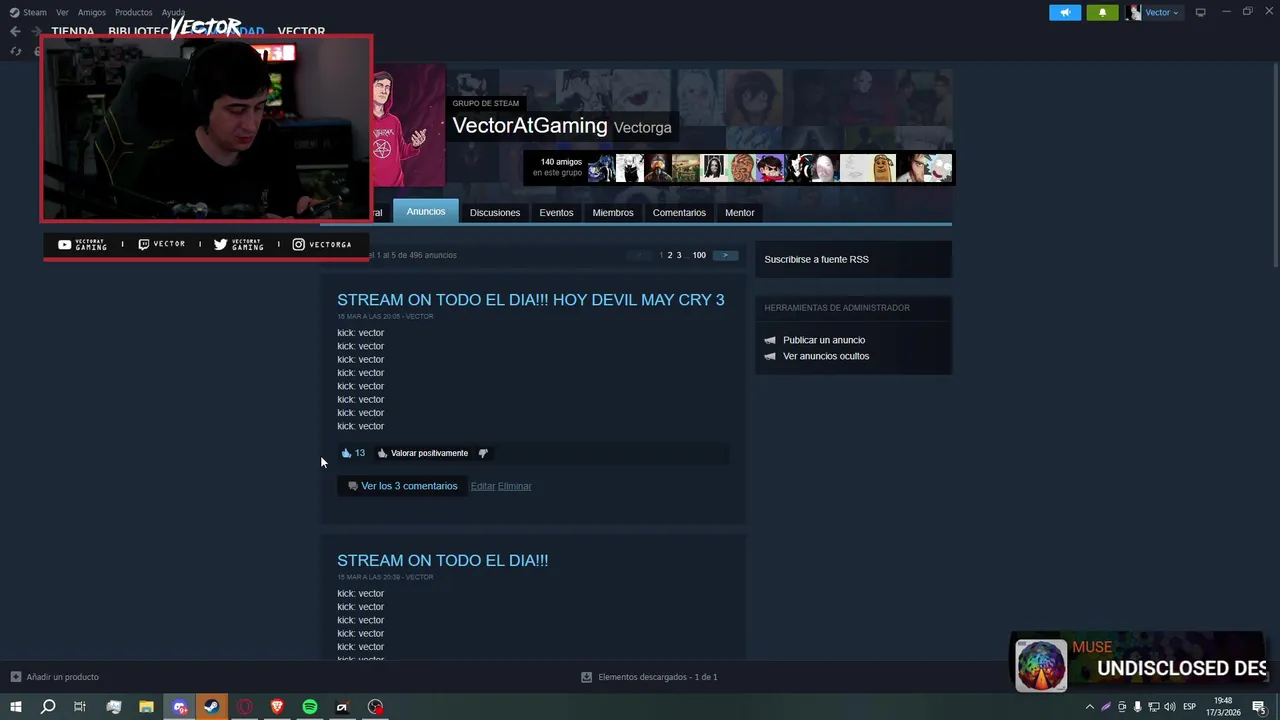This screenshot has height=720, width=1280.
Task: Open Spotify from taskbar
Action: click(310, 707)
